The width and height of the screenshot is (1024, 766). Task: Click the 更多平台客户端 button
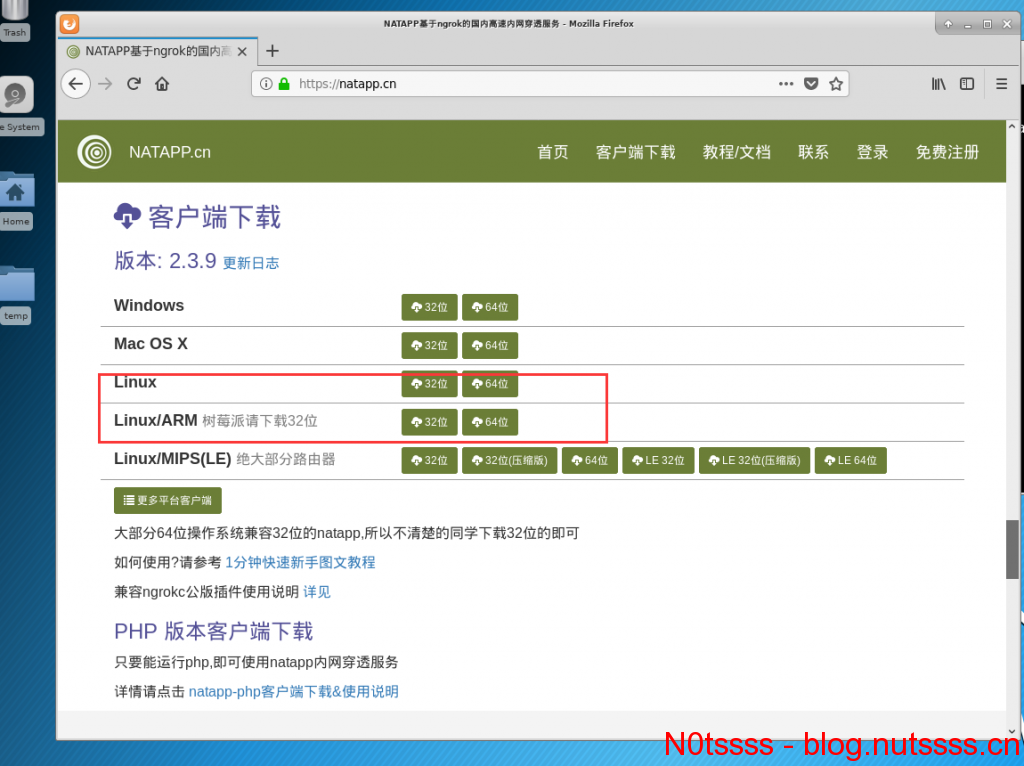click(167, 500)
